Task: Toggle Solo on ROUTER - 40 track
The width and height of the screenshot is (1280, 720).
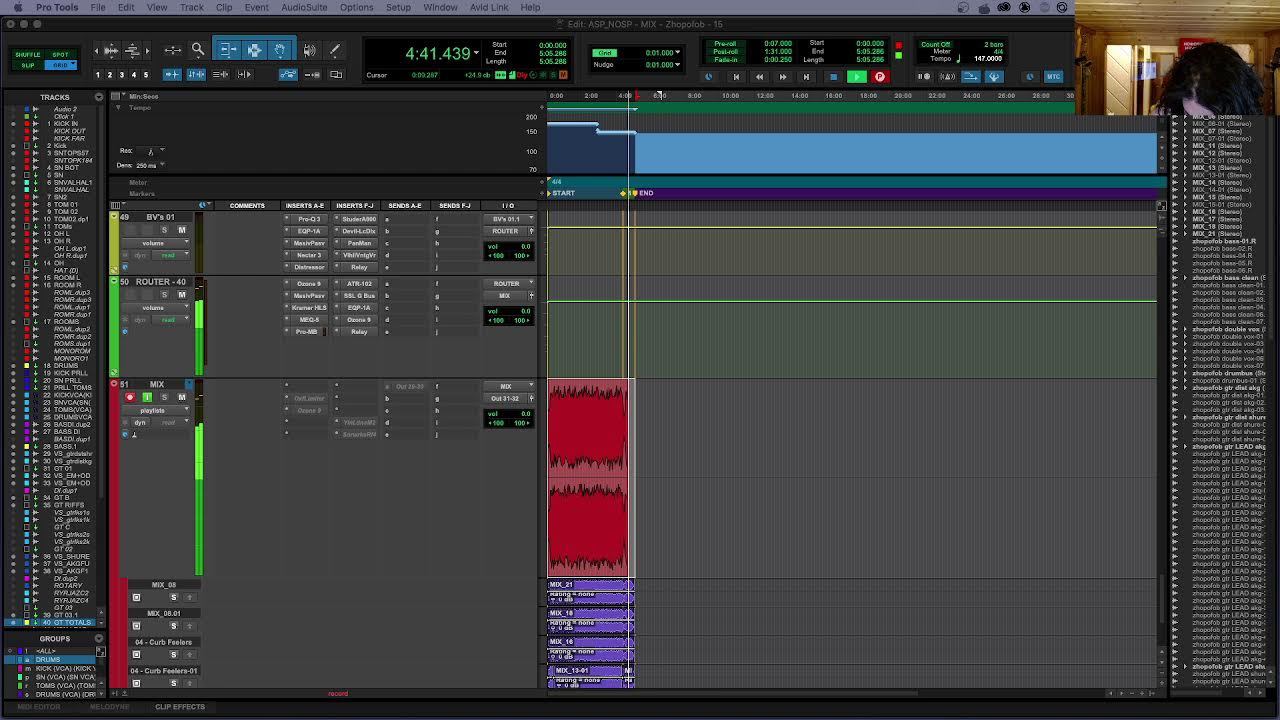Action: coord(165,295)
